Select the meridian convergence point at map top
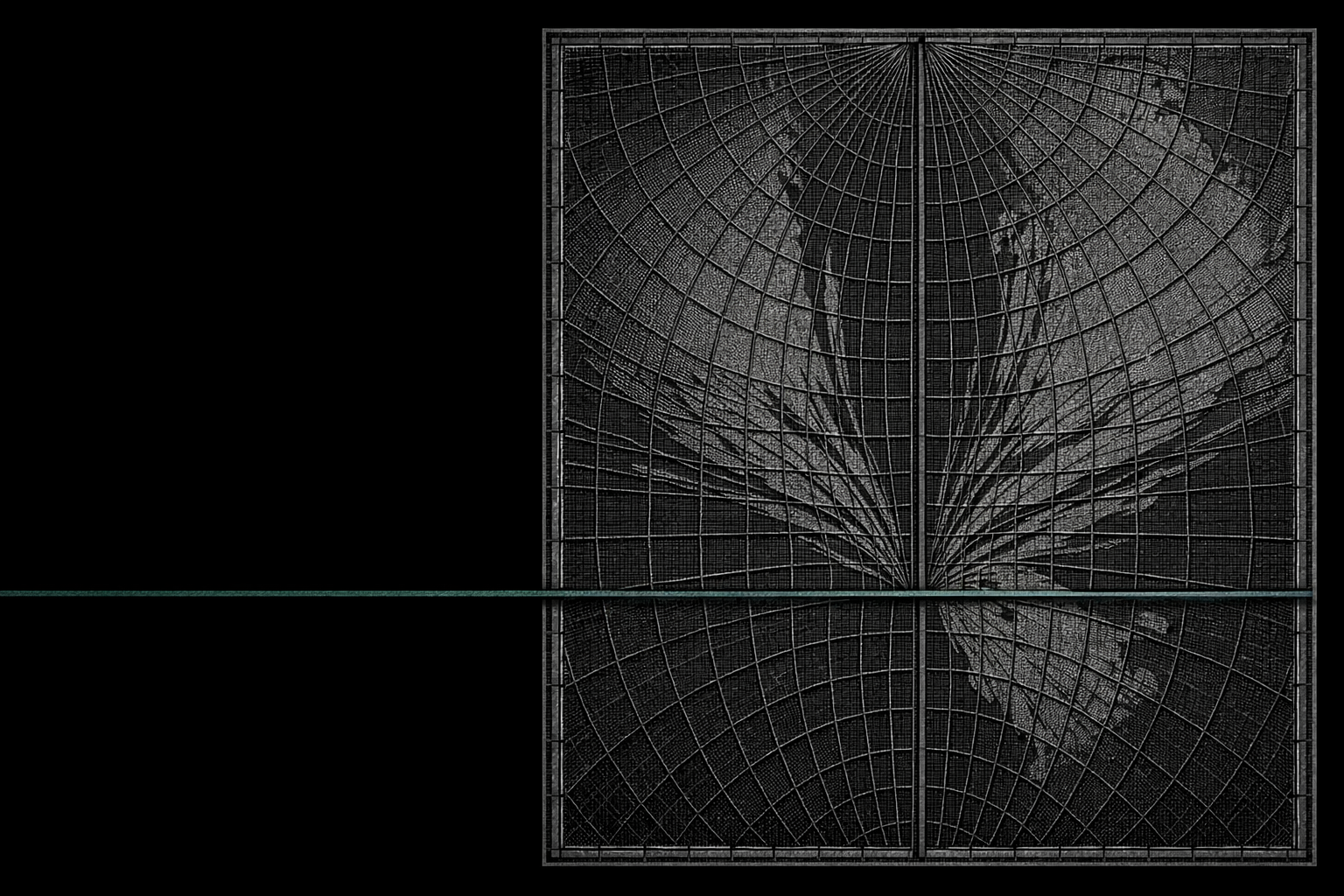Screen dimensions: 1344x896 [920, 42]
